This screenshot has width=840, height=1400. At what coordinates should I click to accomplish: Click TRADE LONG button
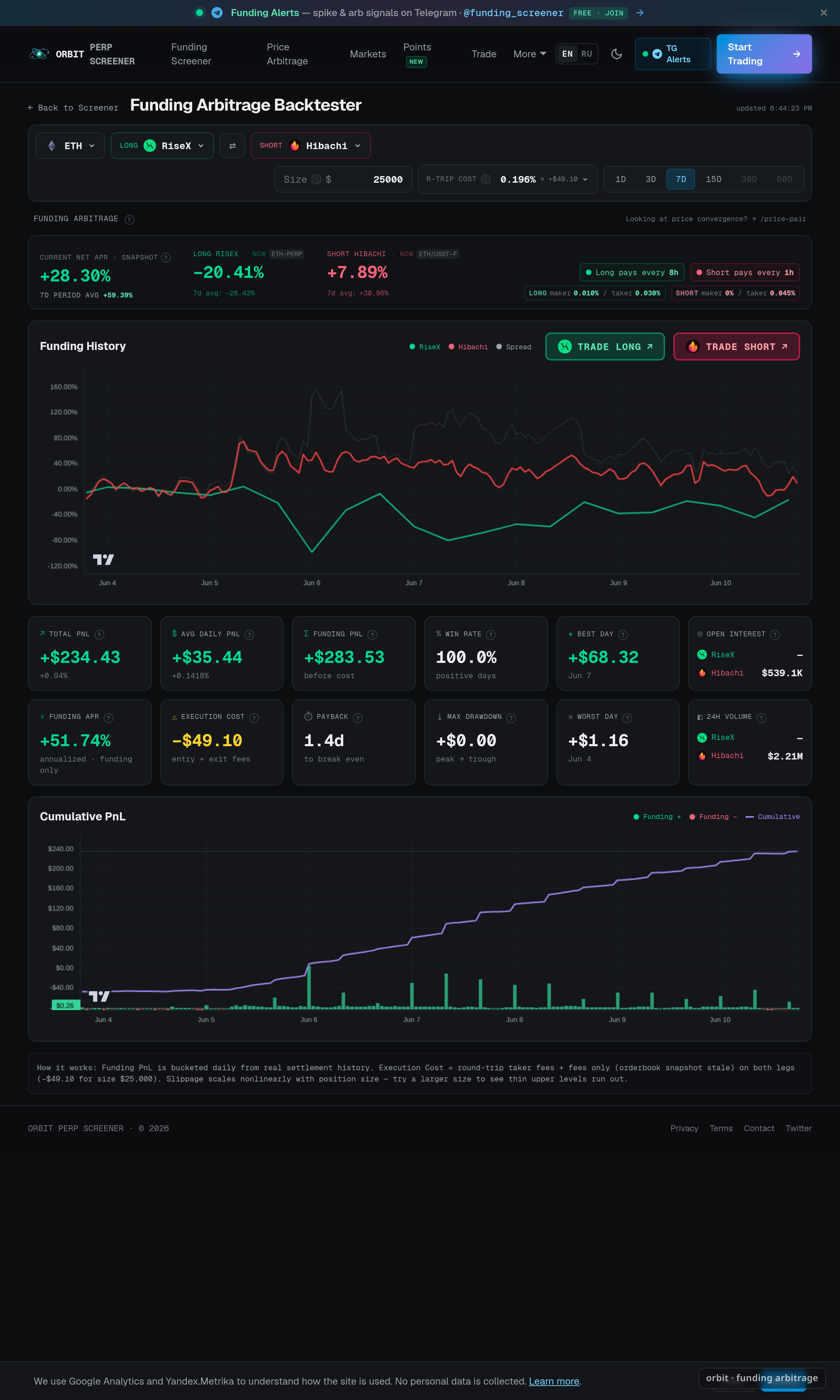tap(605, 347)
